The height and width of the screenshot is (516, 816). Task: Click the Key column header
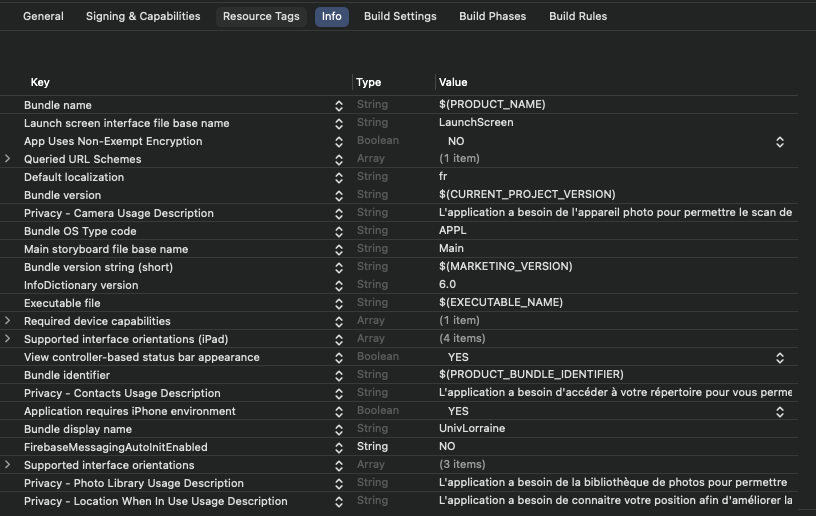click(x=40, y=82)
